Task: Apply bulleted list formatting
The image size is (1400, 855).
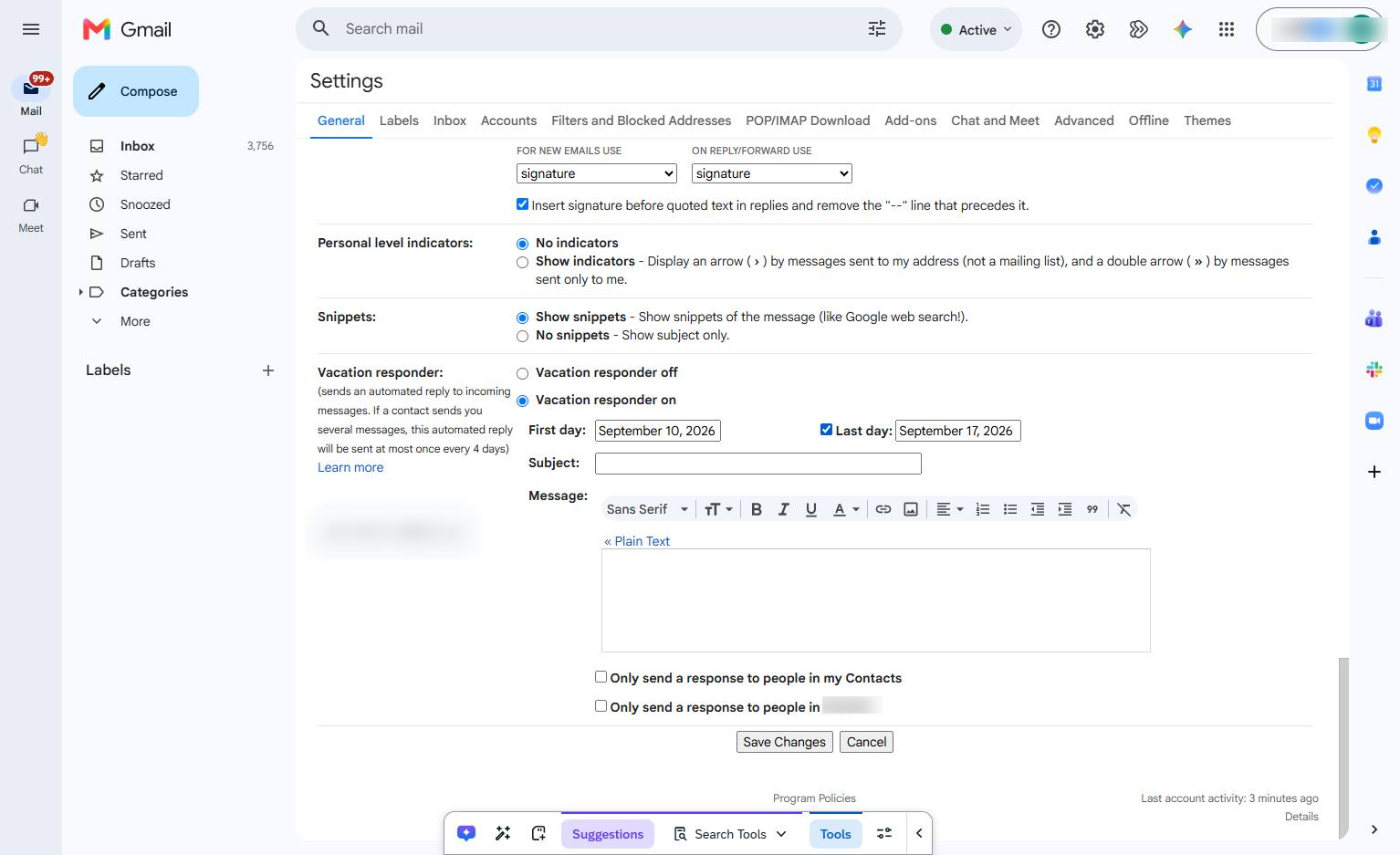Action: pyautogui.click(x=1009, y=509)
